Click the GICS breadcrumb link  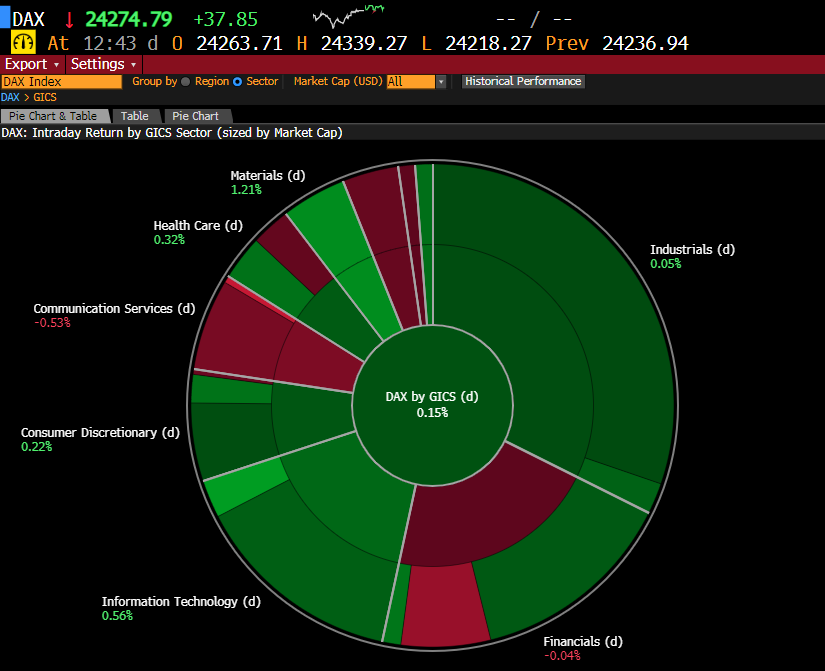[45, 98]
